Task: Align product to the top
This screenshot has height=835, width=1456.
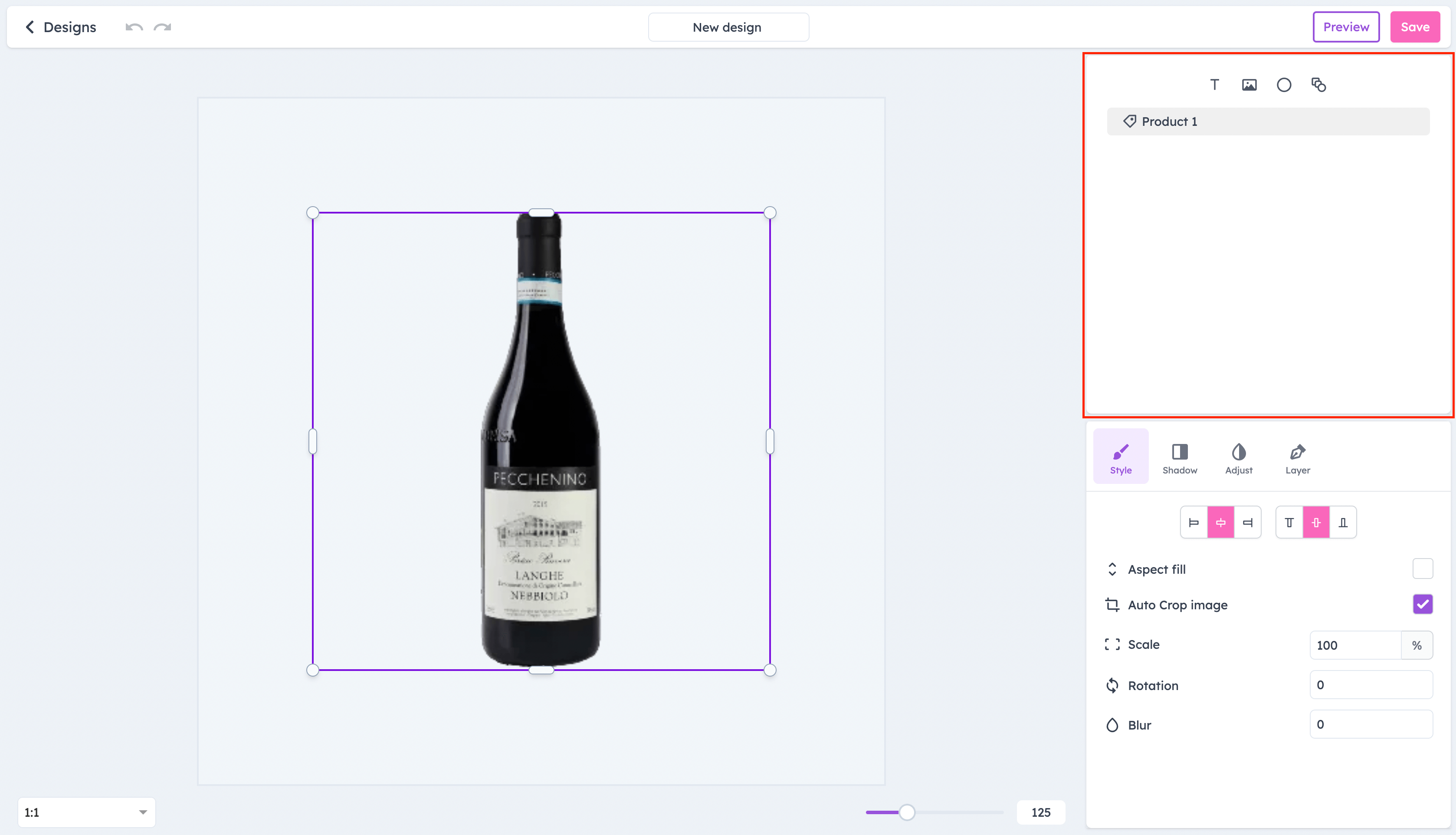Action: [x=1289, y=523]
